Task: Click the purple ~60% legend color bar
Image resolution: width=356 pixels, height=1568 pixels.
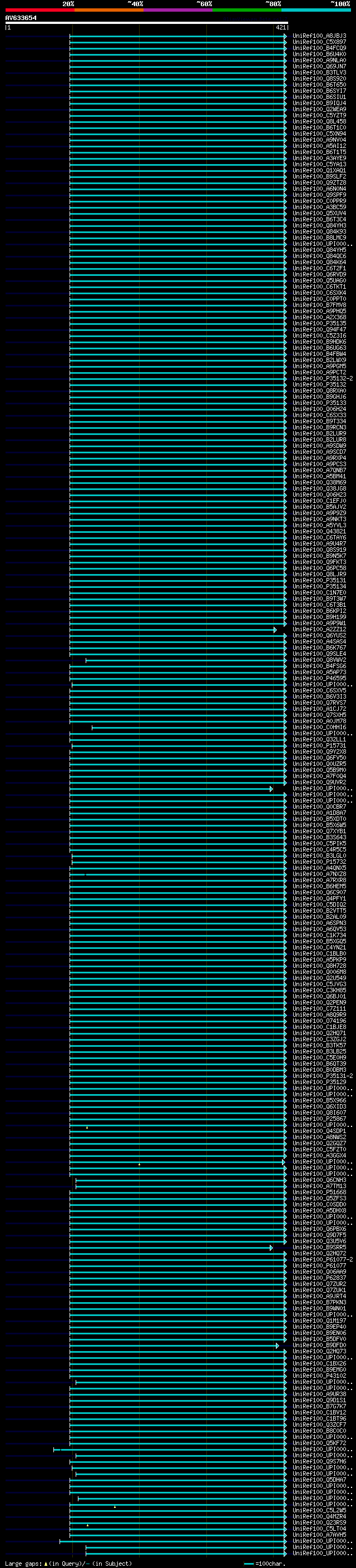Action: pyautogui.click(x=179, y=11)
